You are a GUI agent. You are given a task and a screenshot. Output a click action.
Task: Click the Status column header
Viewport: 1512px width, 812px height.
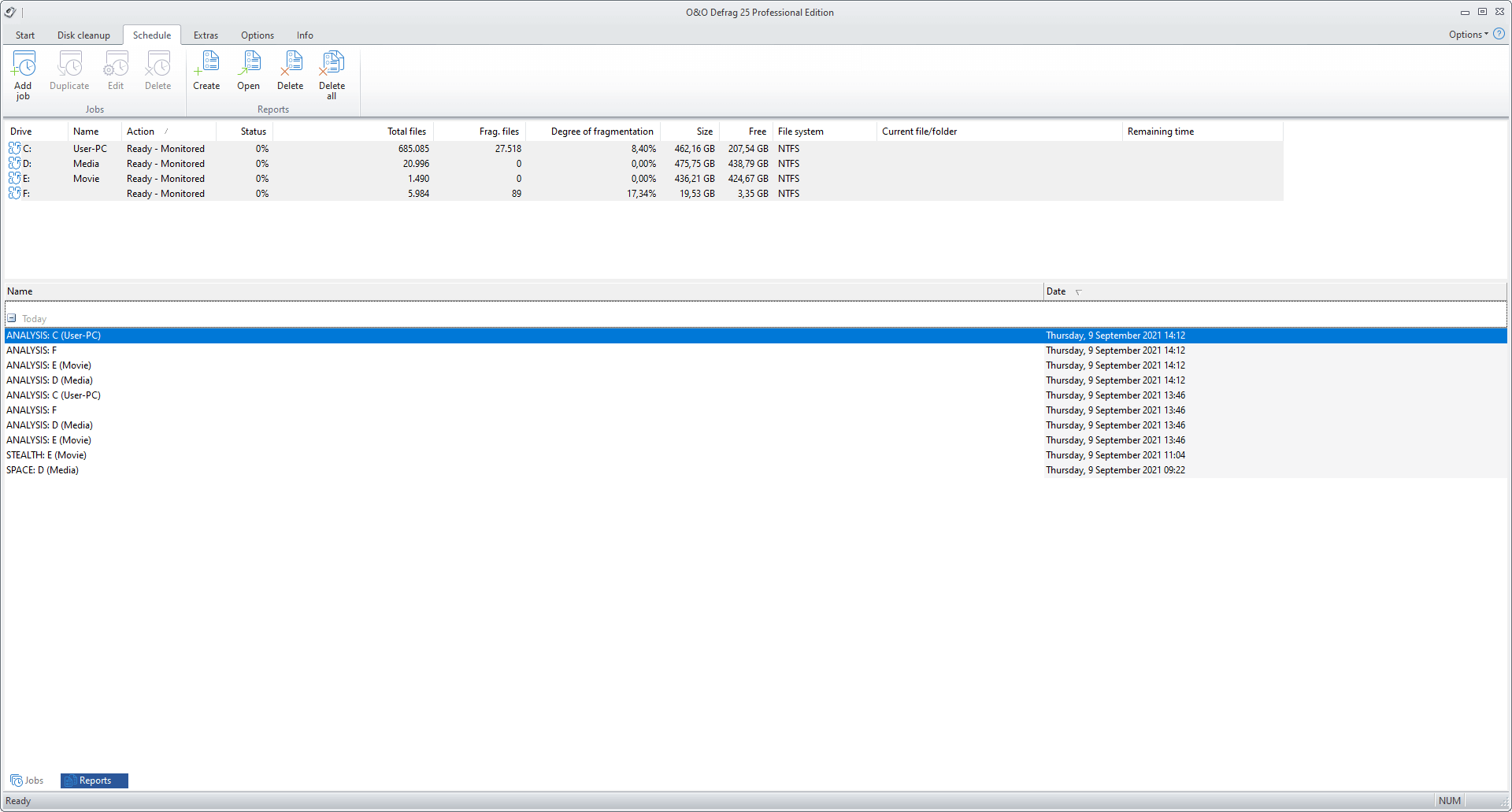tap(245, 132)
